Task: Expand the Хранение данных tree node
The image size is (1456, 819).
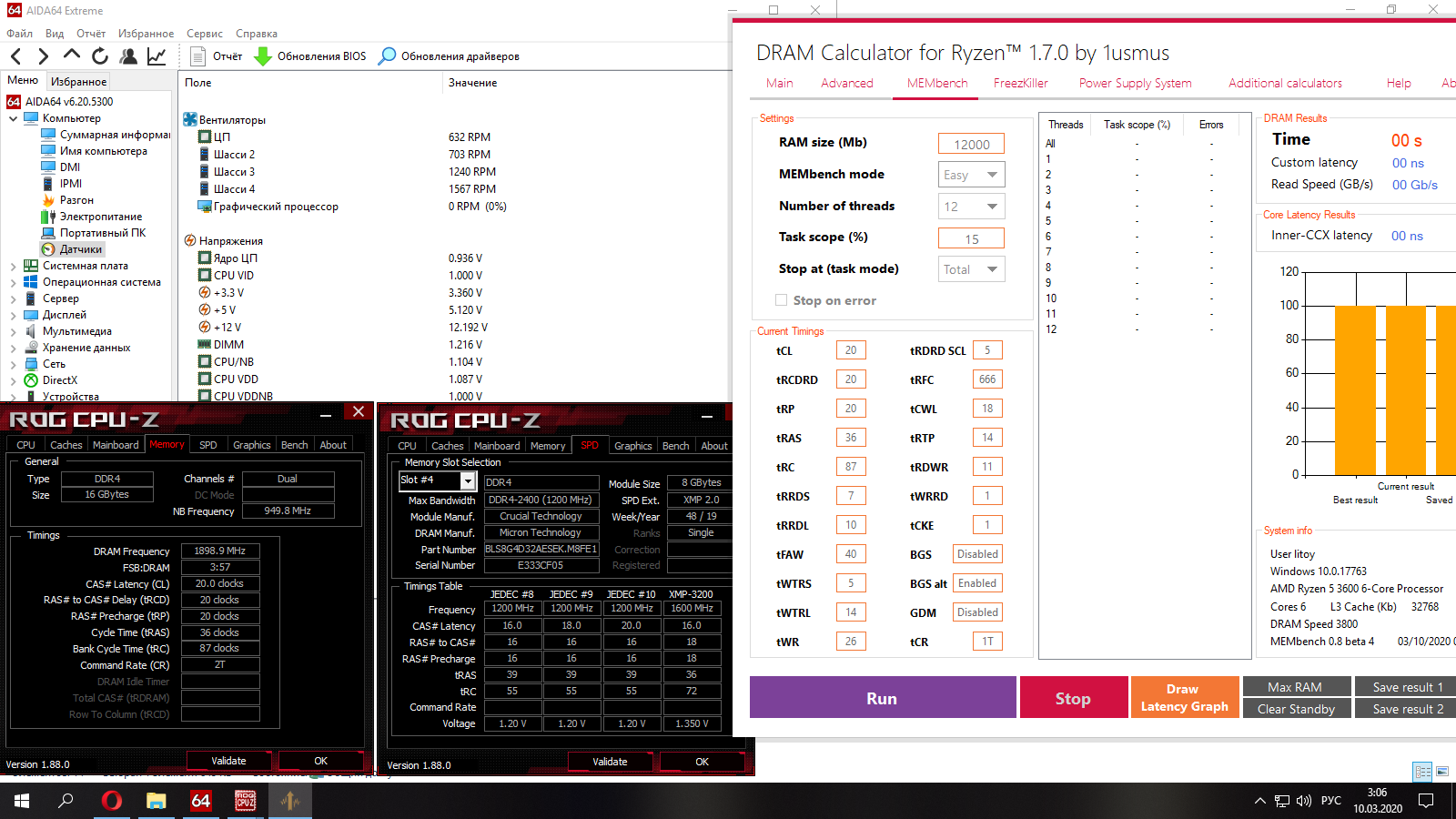Action: [x=14, y=348]
